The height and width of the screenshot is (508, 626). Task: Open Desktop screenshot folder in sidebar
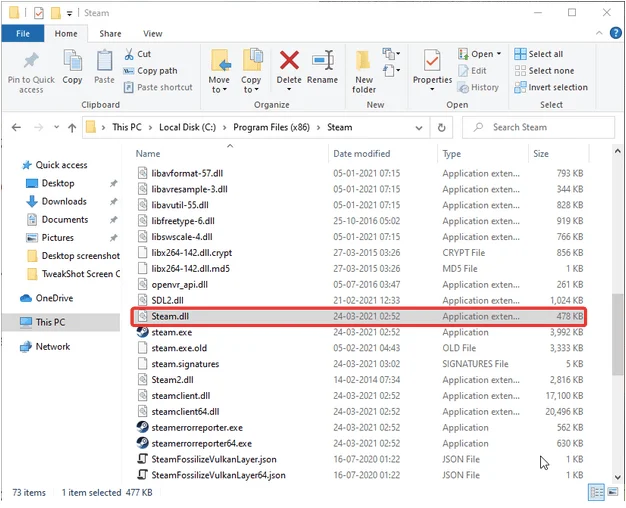click(x=73, y=256)
